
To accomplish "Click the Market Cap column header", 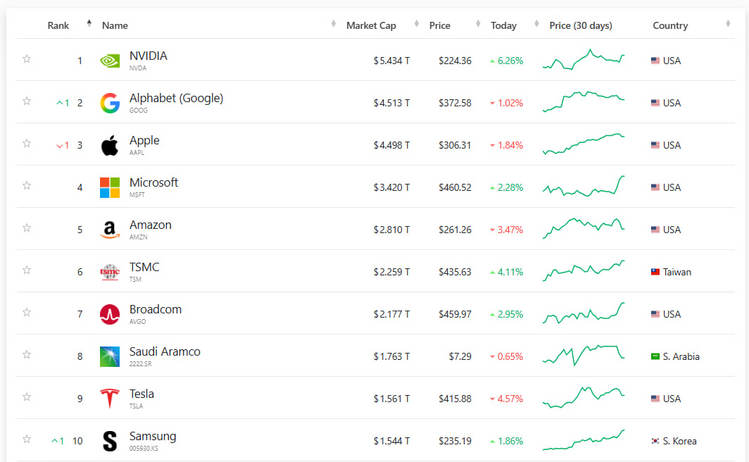I will (x=371, y=26).
